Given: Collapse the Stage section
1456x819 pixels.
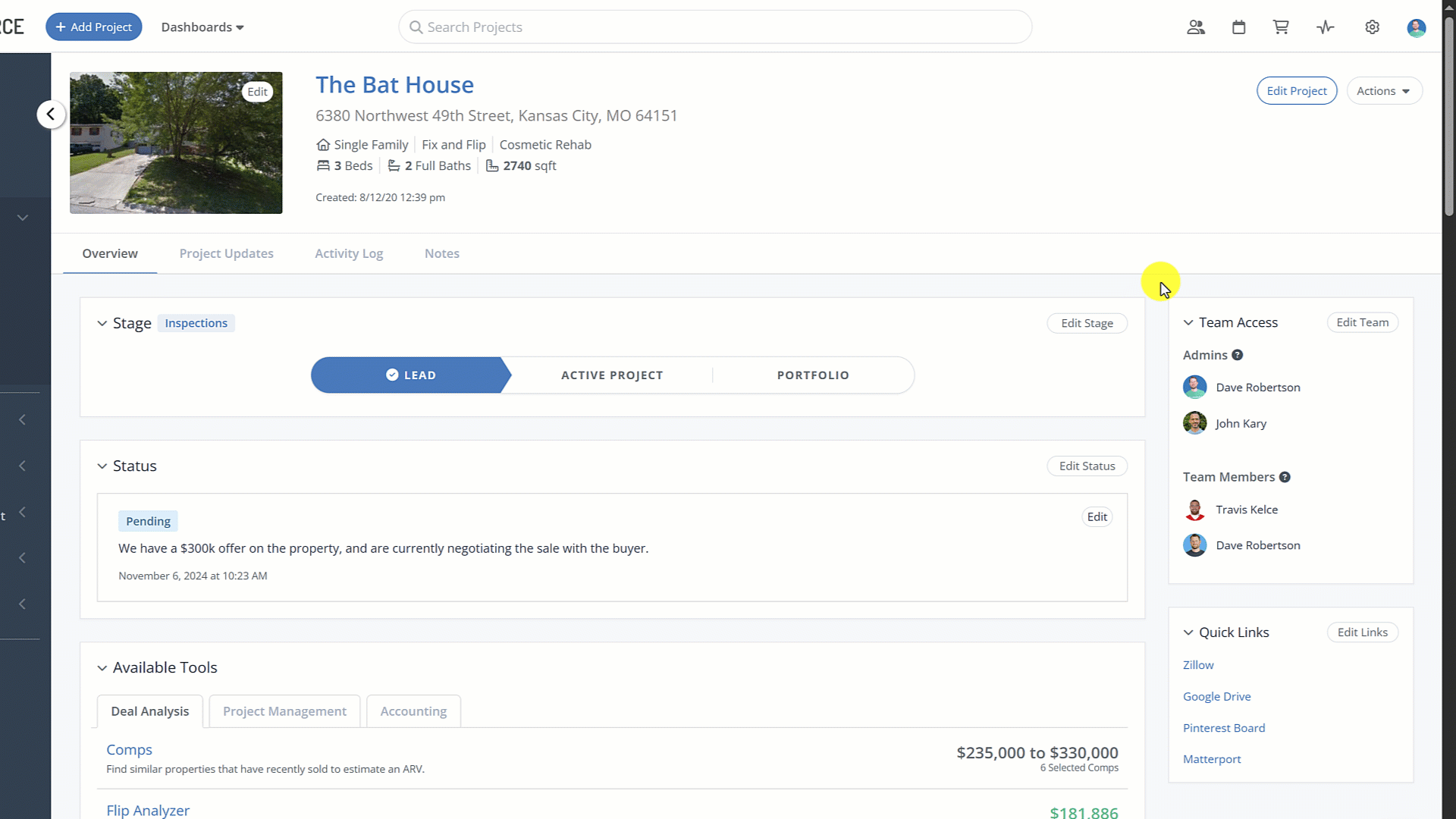Looking at the screenshot, I should click(102, 323).
